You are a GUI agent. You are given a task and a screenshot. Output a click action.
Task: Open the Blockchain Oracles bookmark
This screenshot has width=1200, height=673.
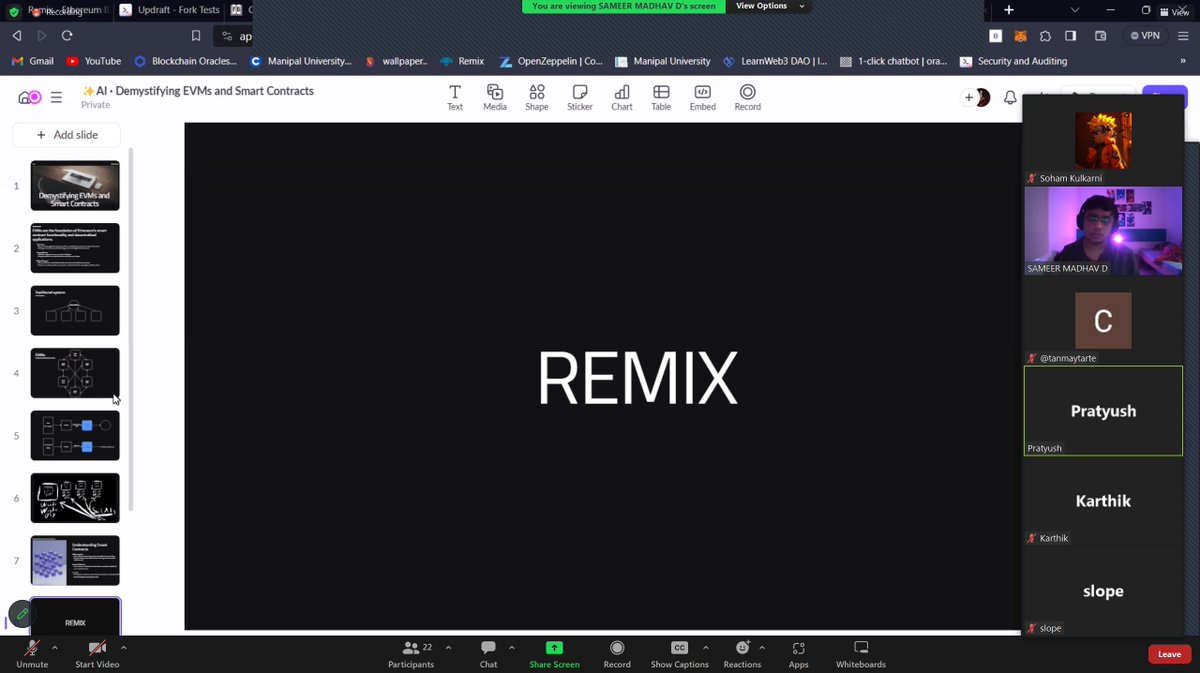click(186, 61)
